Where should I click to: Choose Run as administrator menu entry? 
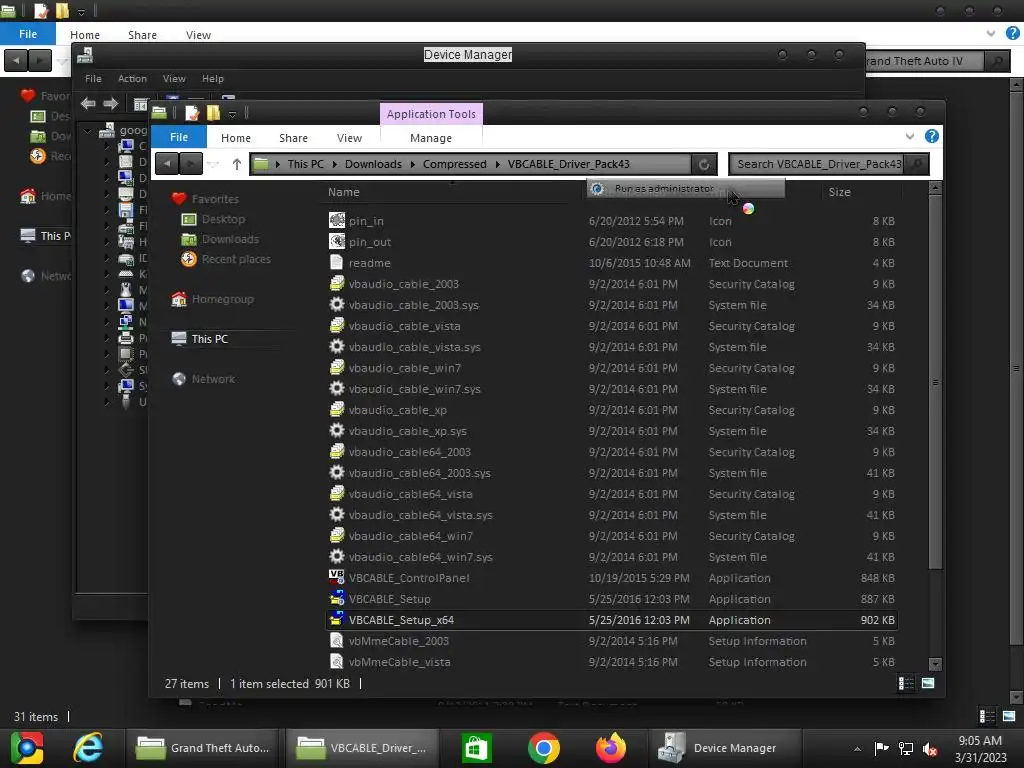[x=686, y=188]
